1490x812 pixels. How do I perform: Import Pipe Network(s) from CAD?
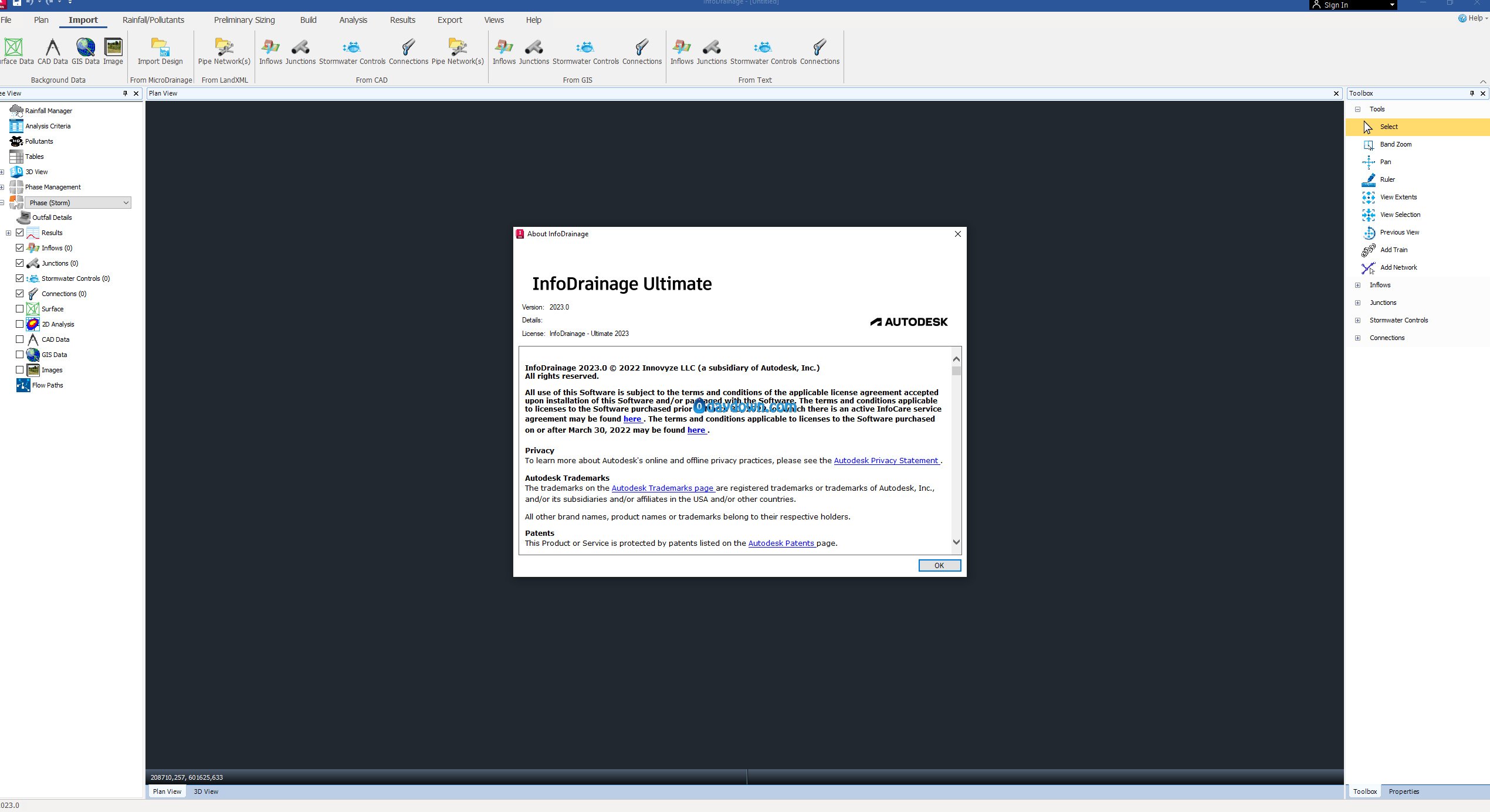(x=458, y=51)
